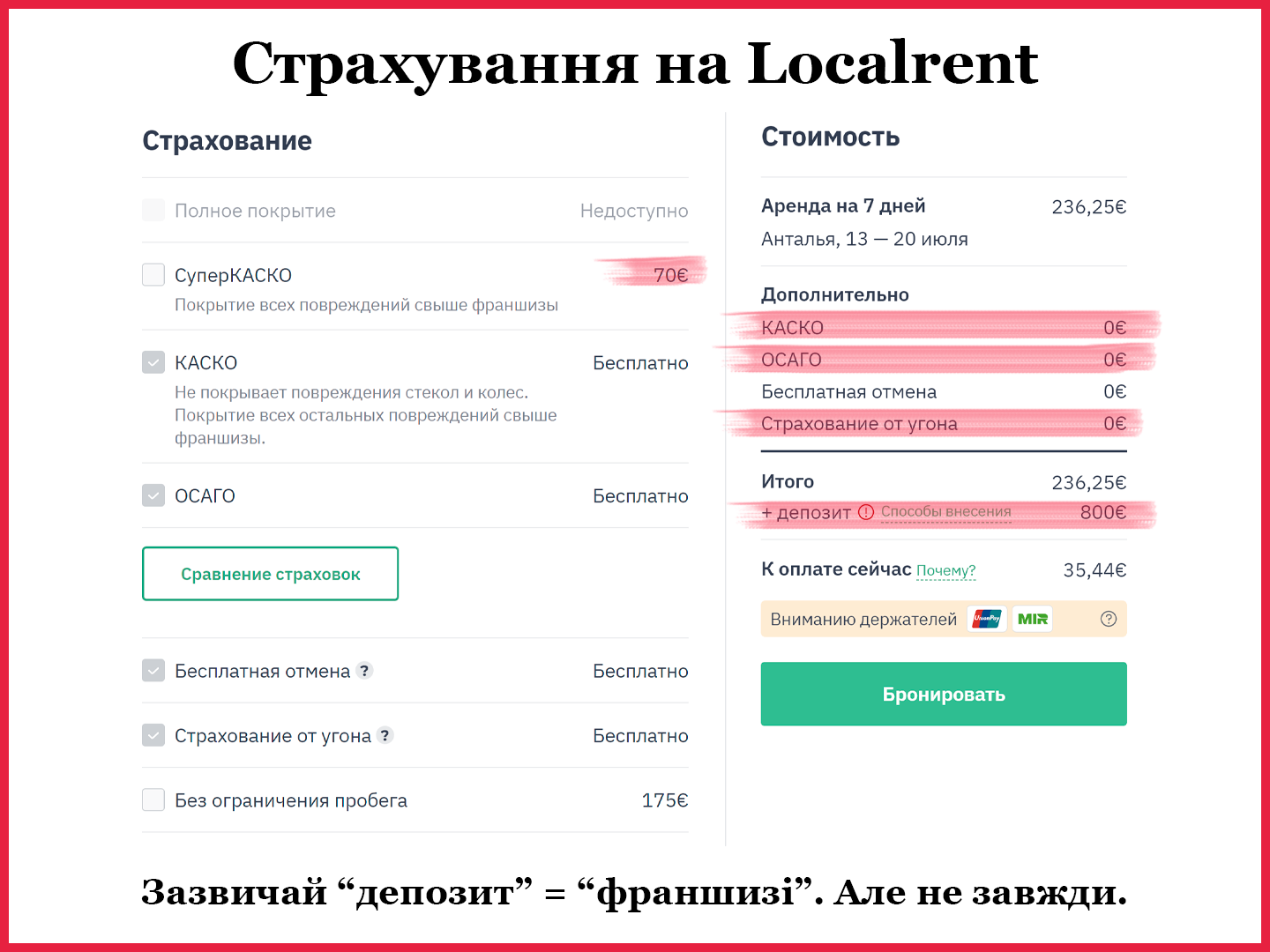Screen dimensions: 1270x952
Task: Click the red deposit warning icon
Action: click(x=866, y=512)
